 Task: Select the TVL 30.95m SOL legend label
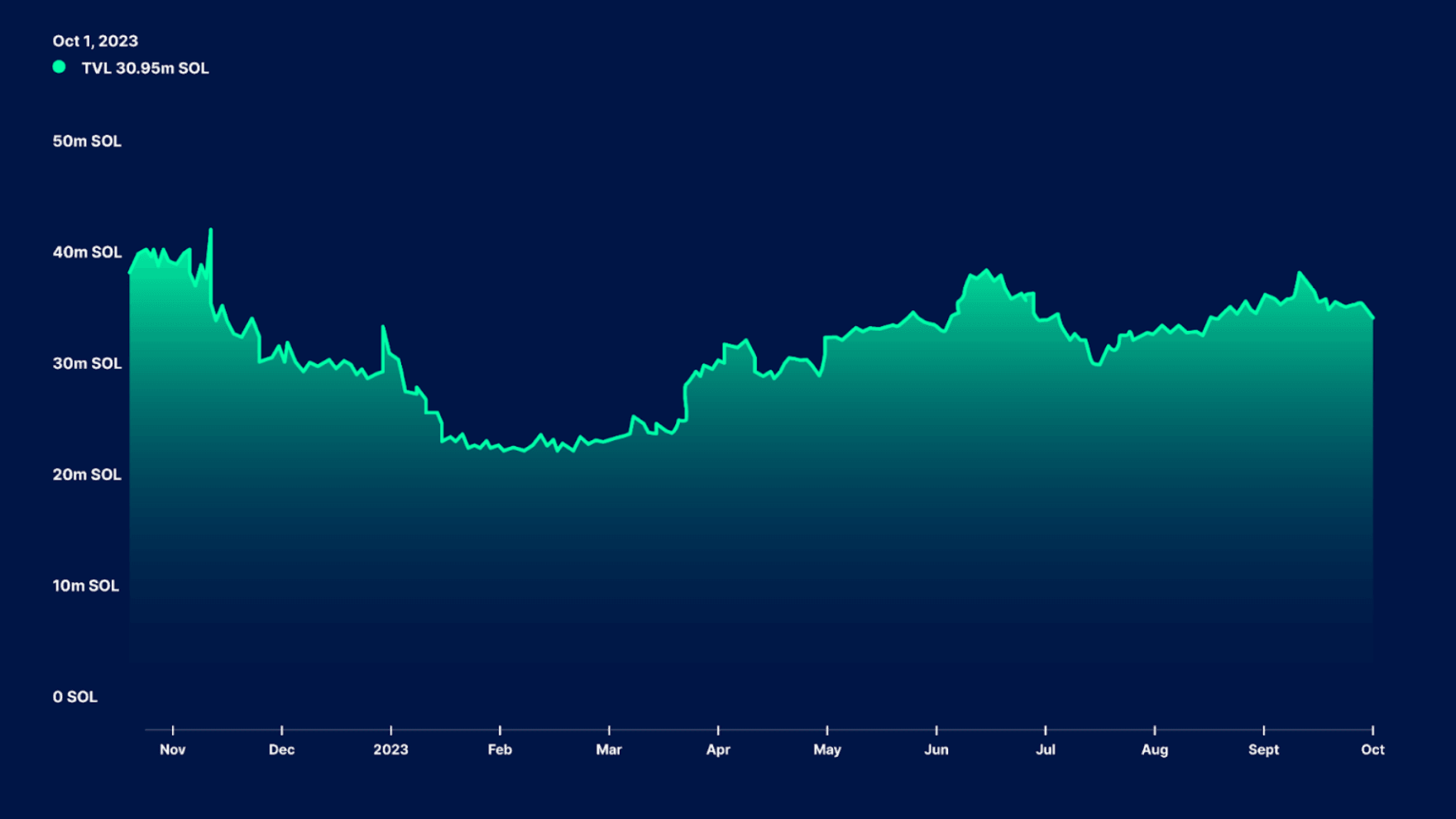145,69
